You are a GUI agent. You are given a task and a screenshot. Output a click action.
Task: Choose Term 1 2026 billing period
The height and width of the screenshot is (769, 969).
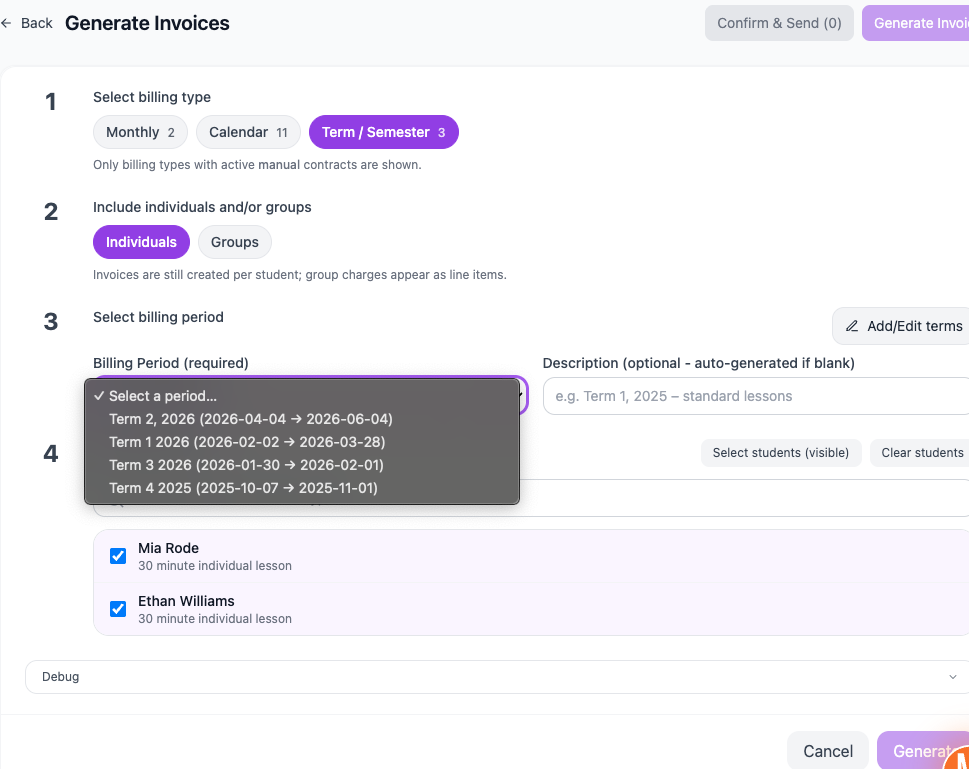pos(247,441)
